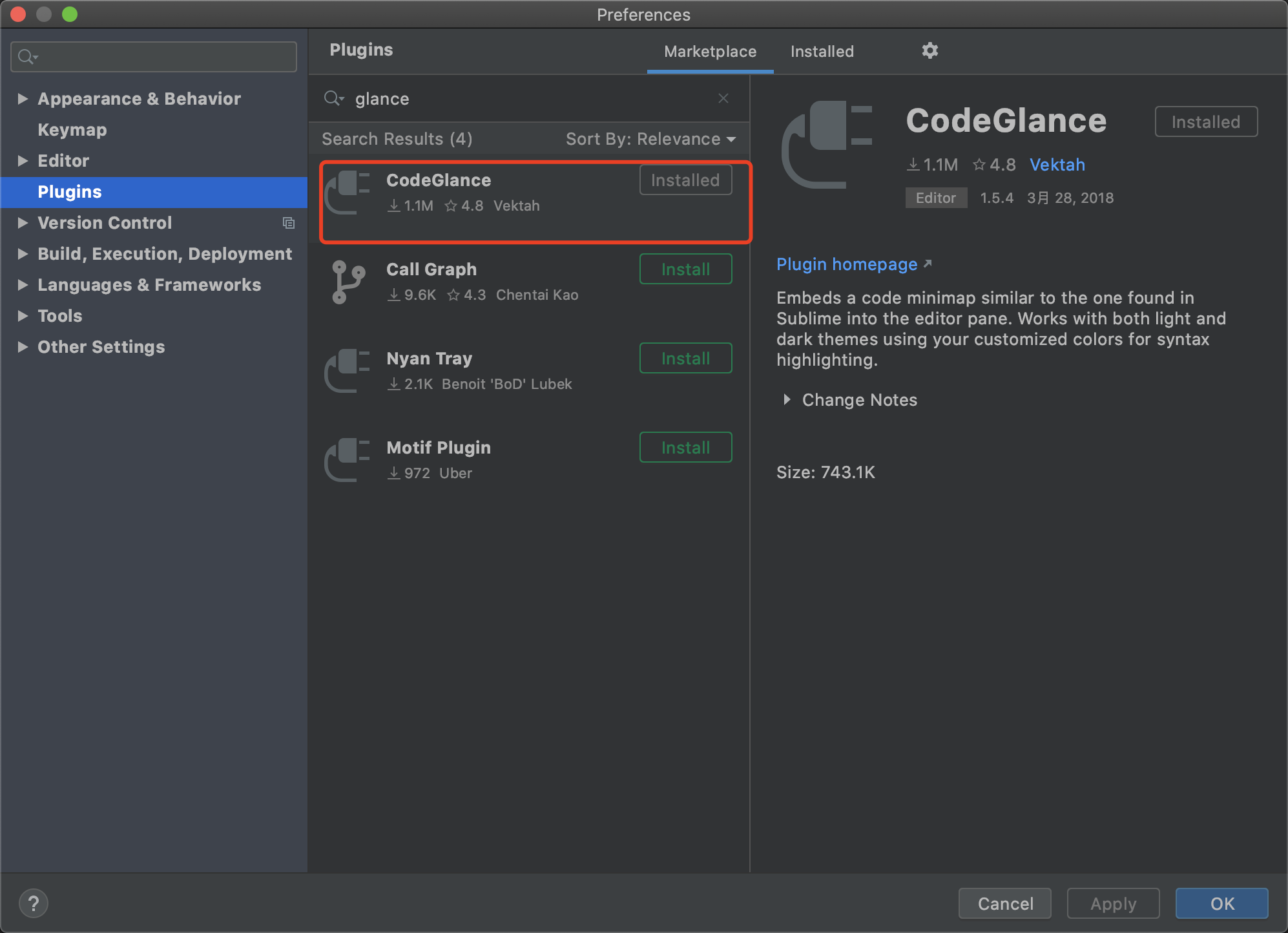Screen dimensions: 1288x933
Task: Clear the glance search with X icon
Action: point(723,98)
